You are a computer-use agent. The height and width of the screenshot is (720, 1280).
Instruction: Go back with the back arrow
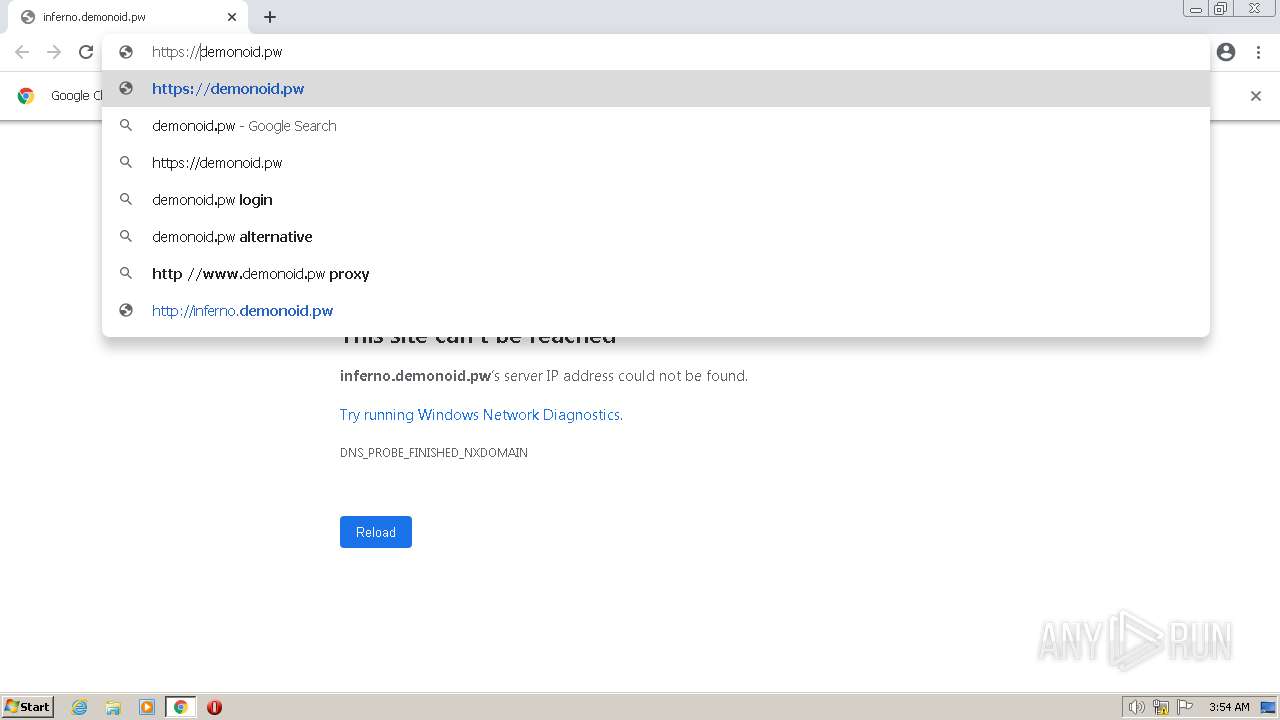(22, 52)
